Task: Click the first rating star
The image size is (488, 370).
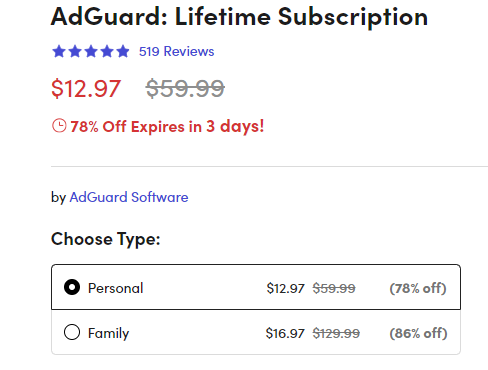Action: 59,51
